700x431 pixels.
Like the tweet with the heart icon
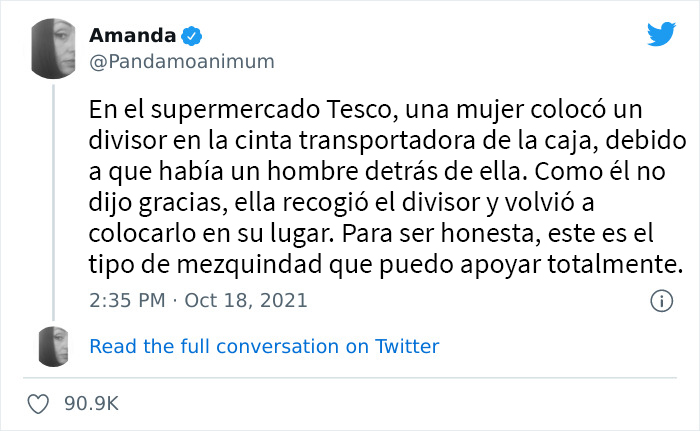(x=39, y=405)
